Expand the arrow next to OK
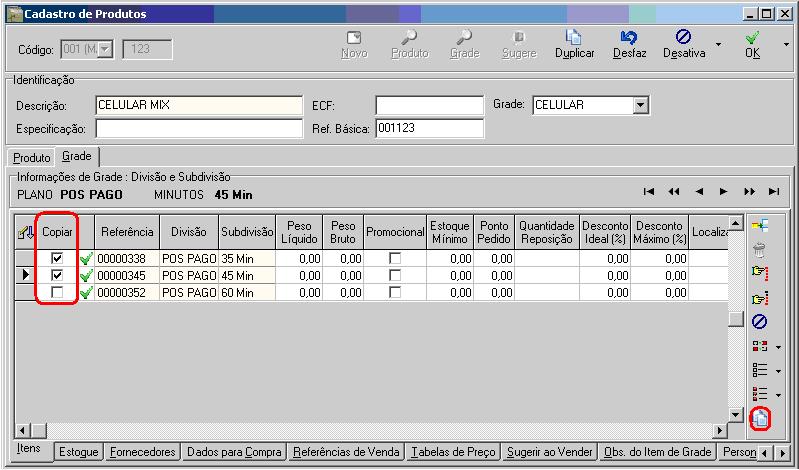The height and width of the screenshot is (470, 799). (x=787, y=45)
